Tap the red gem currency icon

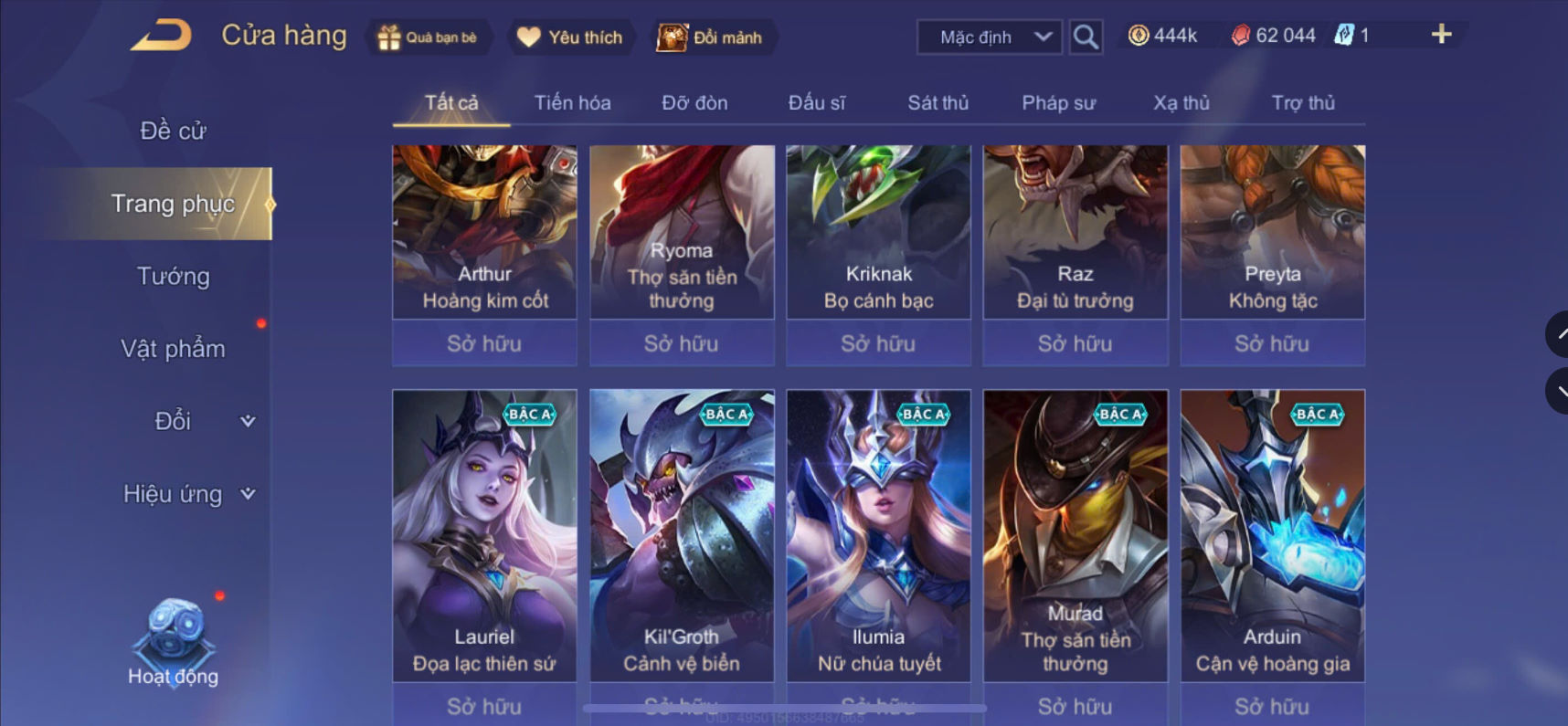(1241, 36)
